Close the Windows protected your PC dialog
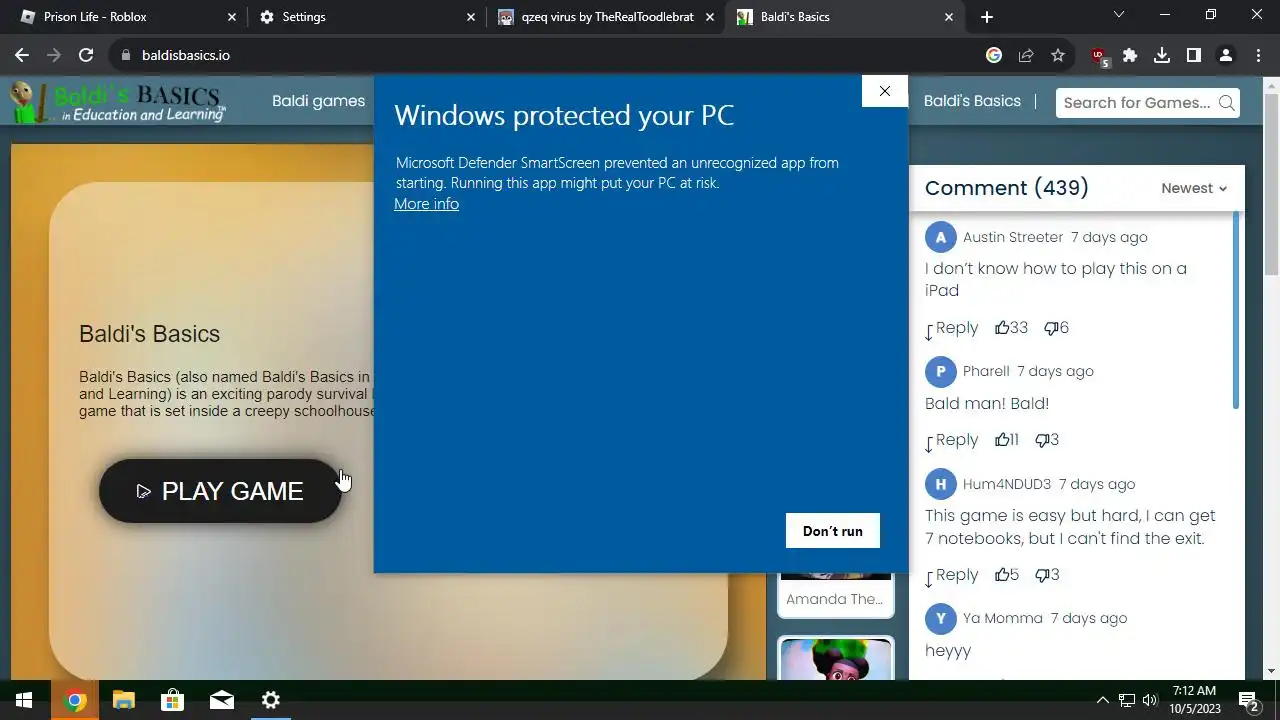Screen dimensions: 1280x720 point(884,91)
